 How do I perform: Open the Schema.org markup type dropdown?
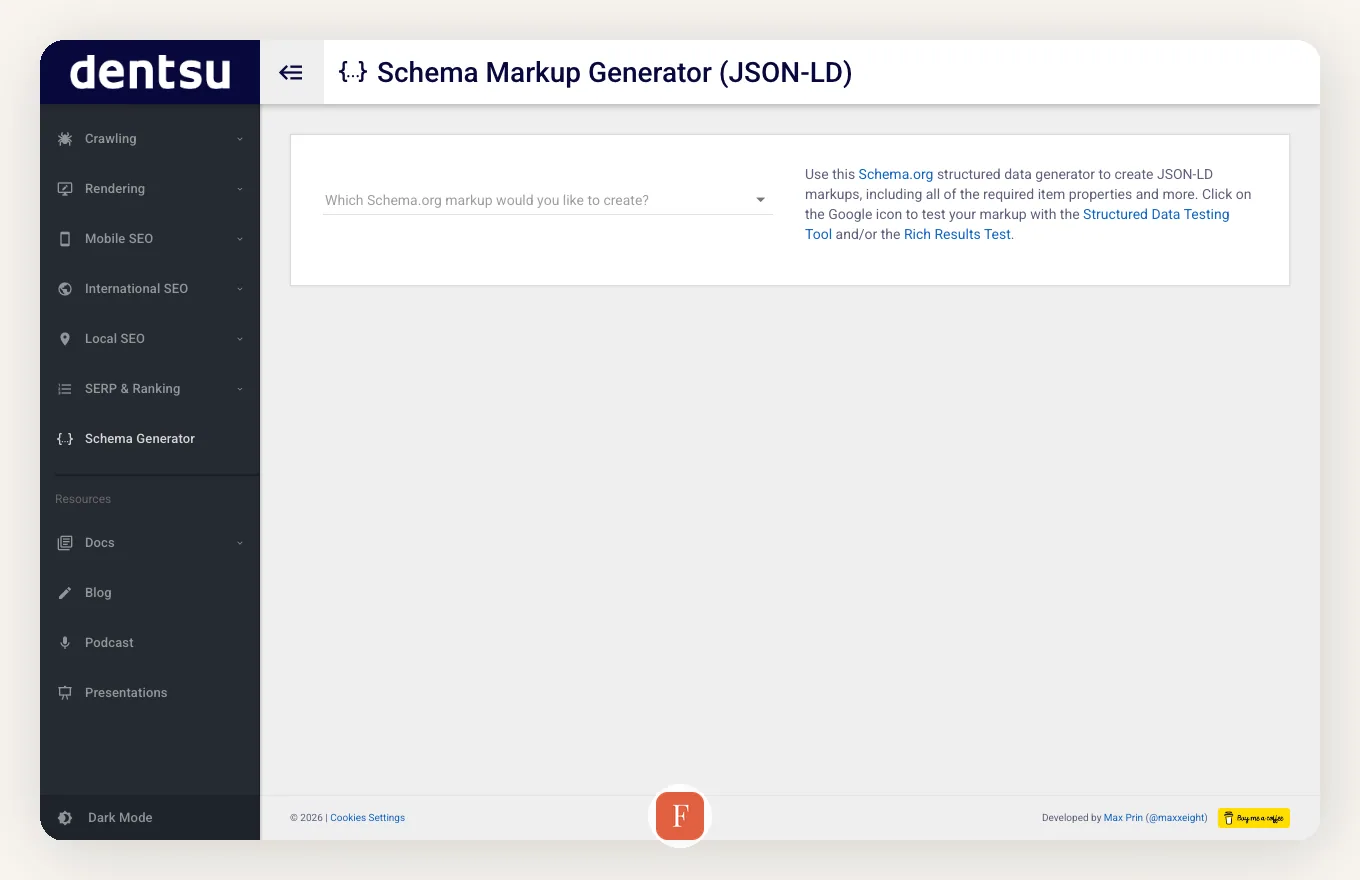tap(547, 200)
